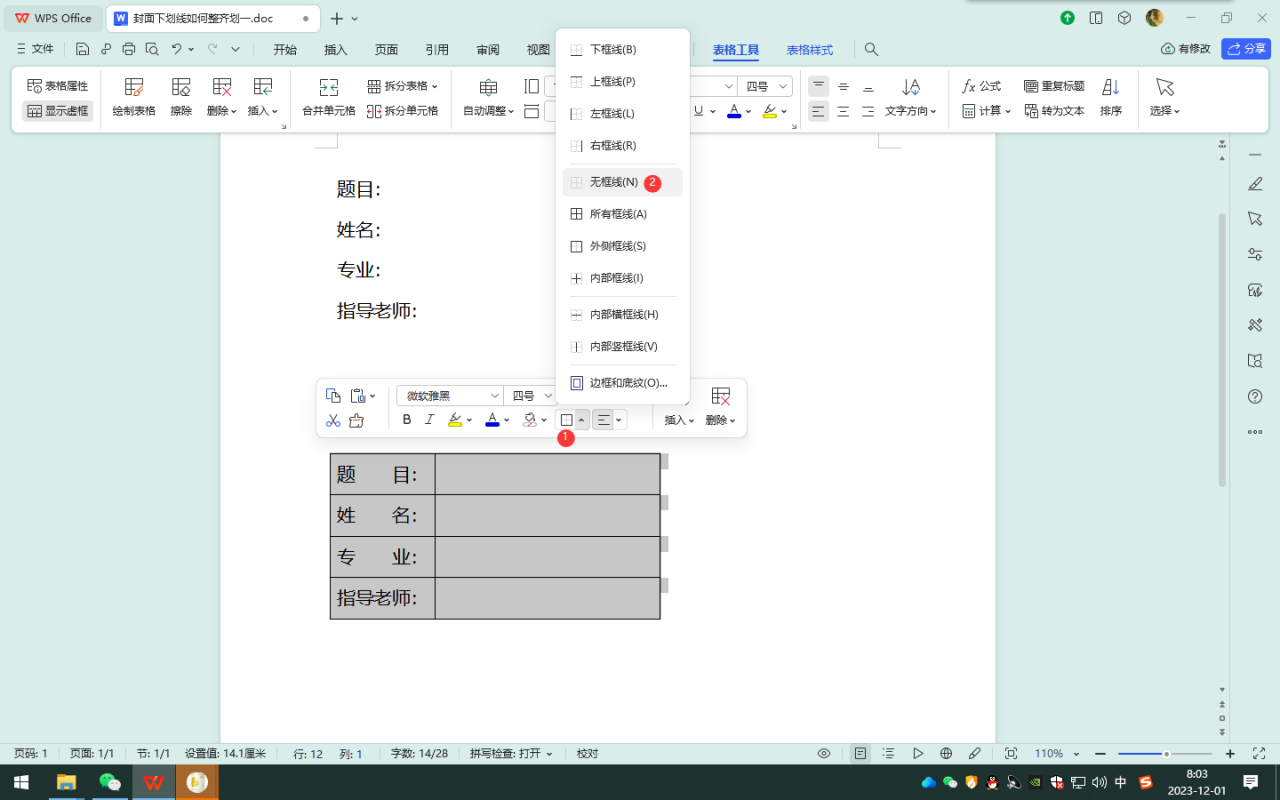Click format painter icon in mini toolbar
The width and height of the screenshot is (1280, 800).
357,421
